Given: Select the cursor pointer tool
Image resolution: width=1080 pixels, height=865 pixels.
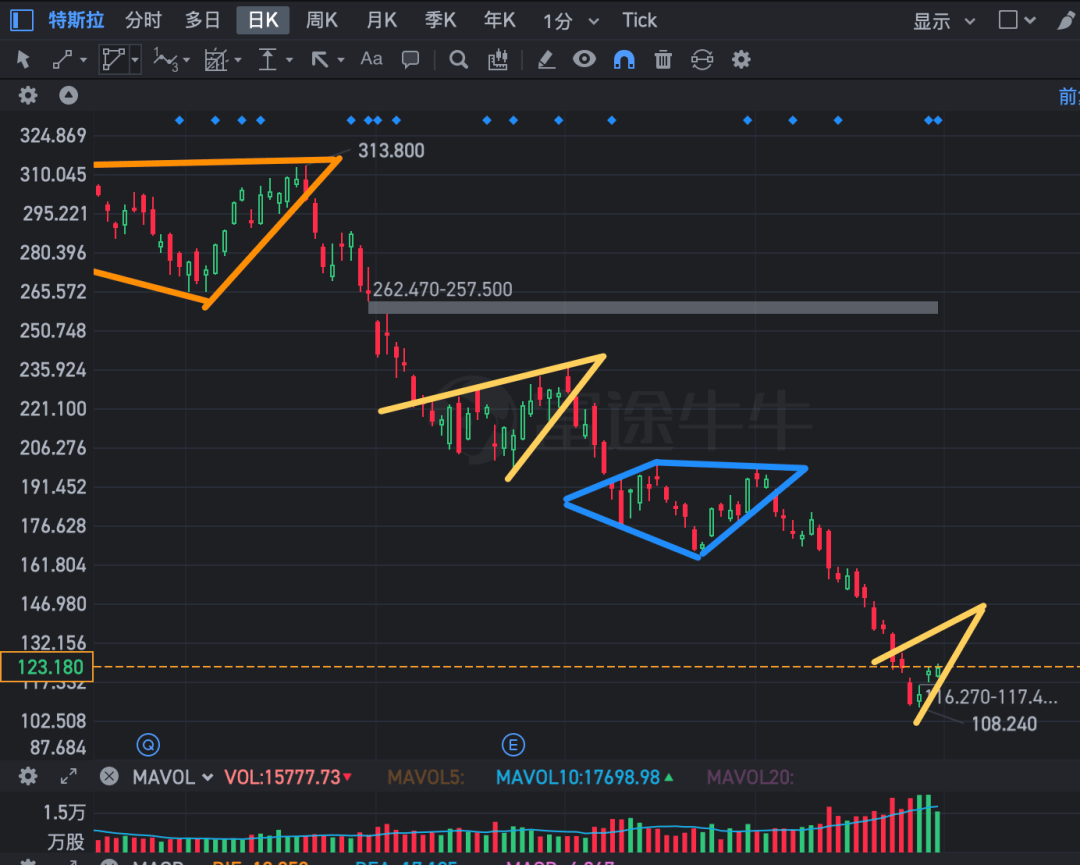Looking at the screenshot, I should click(x=23, y=60).
